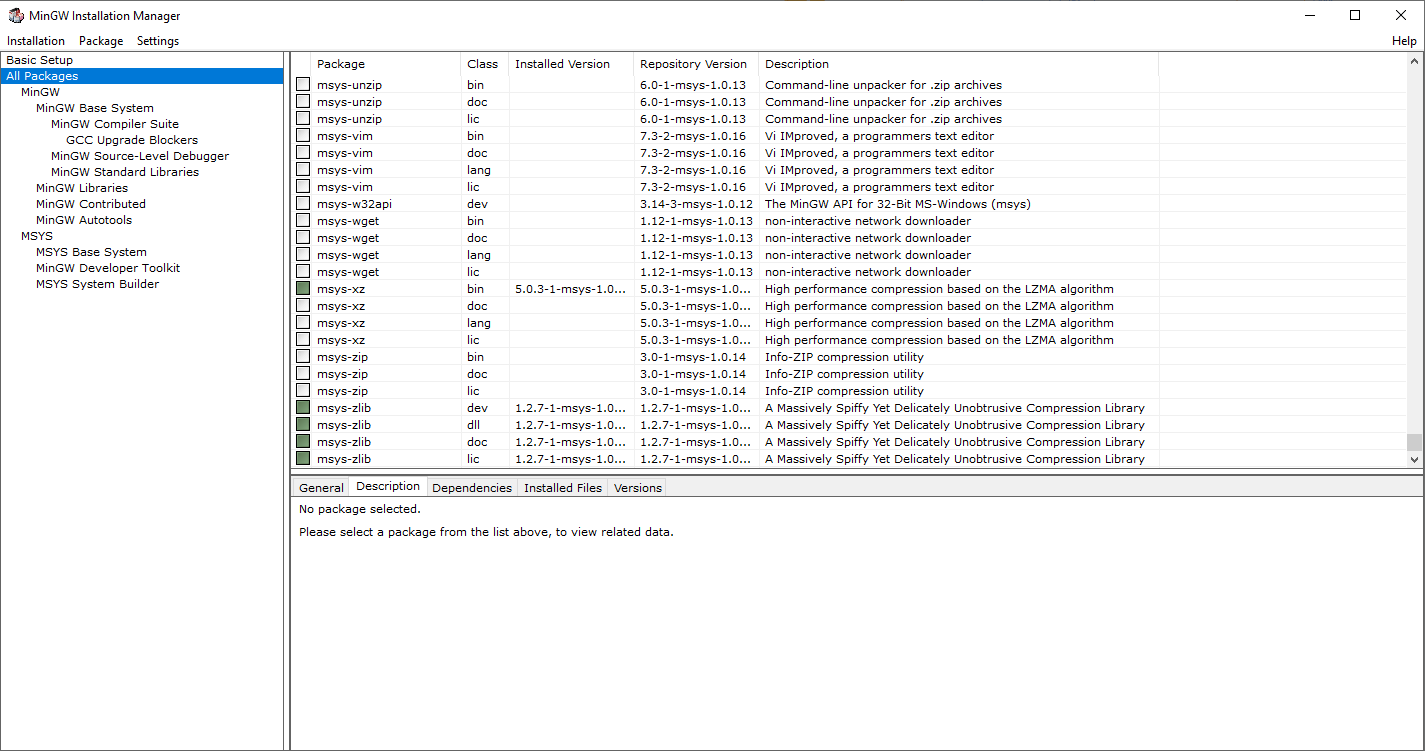The image size is (1425, 751).
Task: Select MinGW Source-Level Debugger in the tree
Action: (x=140, y=156)
